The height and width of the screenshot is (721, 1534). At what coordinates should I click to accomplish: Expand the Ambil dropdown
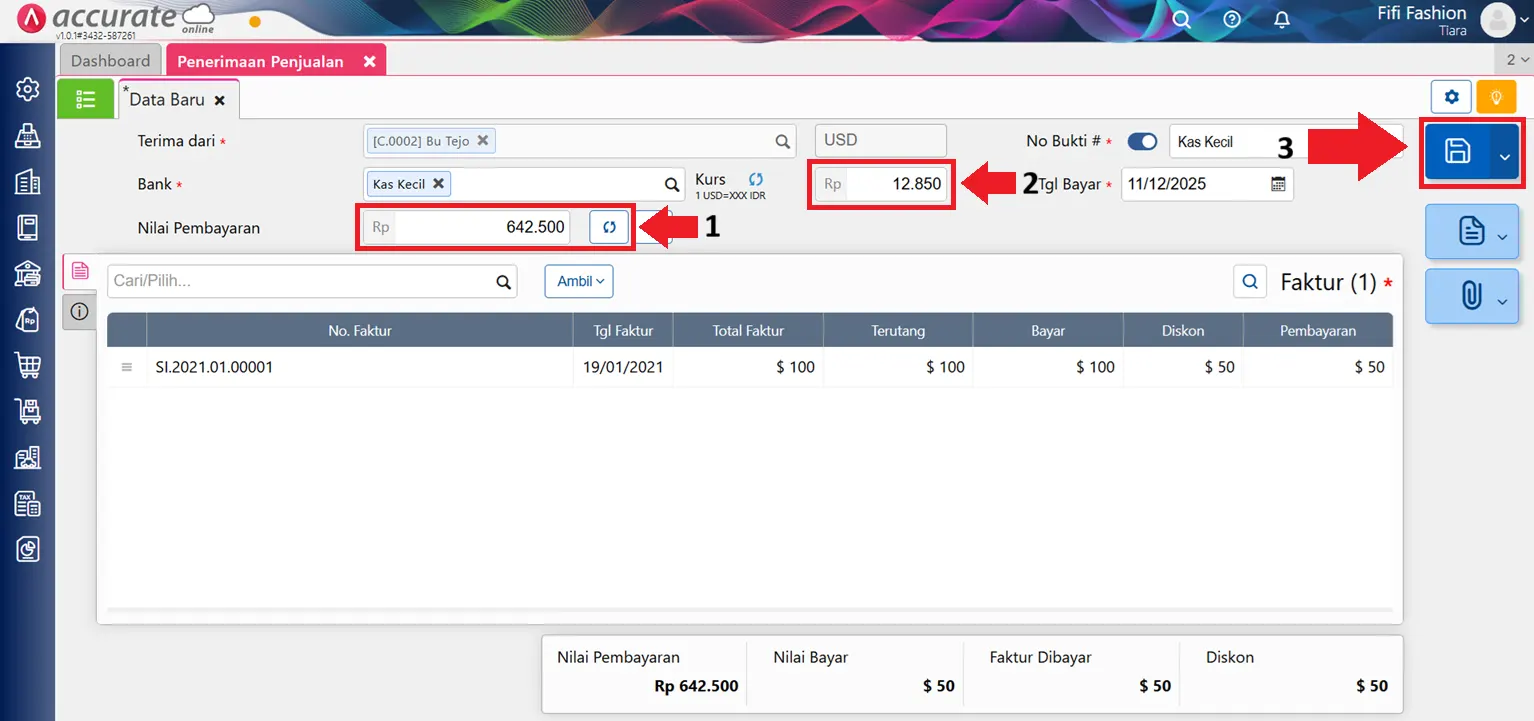pyautogui.click(x=579, y=281)
